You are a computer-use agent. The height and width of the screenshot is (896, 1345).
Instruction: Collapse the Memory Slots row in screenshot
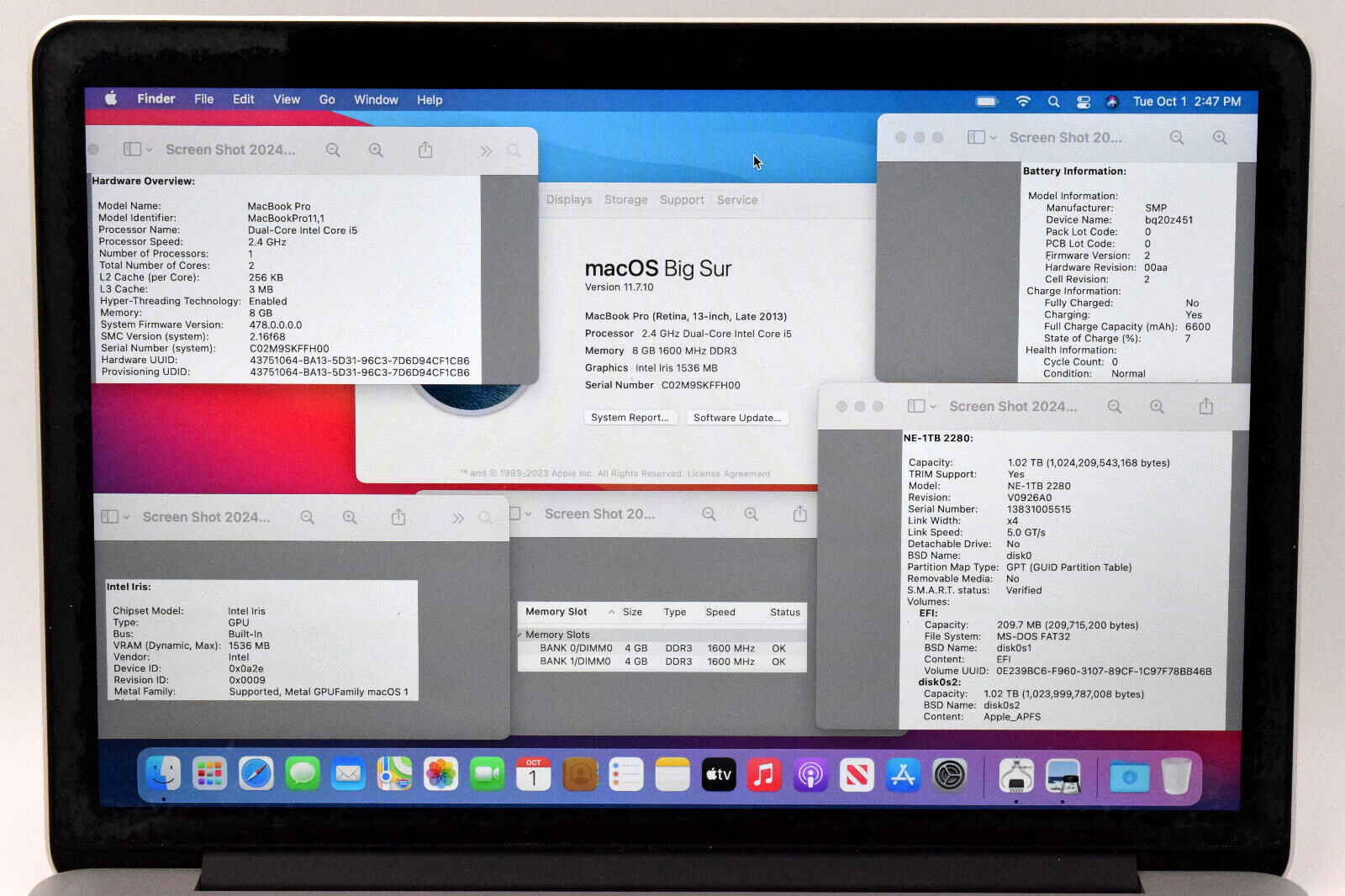click(521, 635)
